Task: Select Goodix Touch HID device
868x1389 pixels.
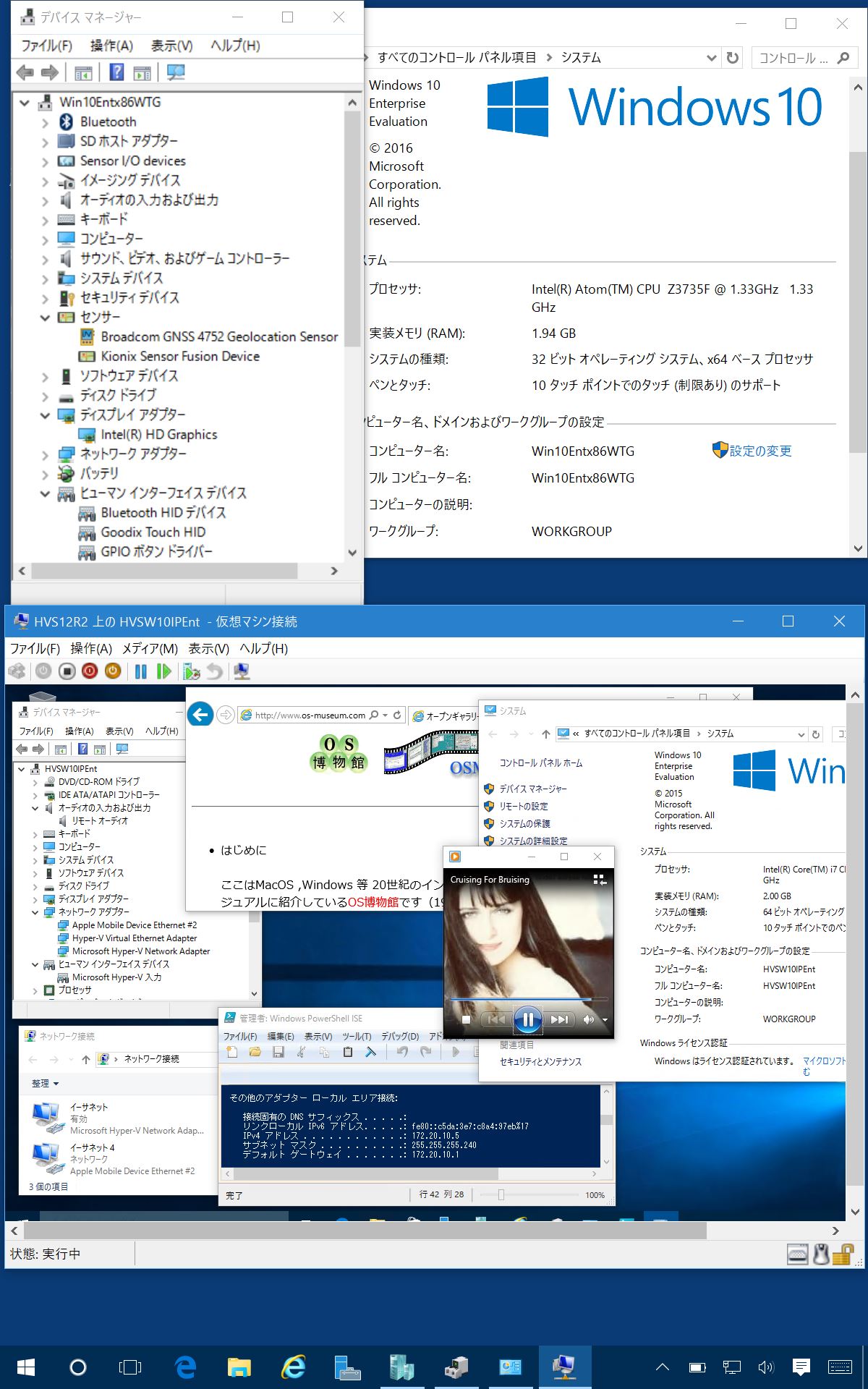Action: point(153,532)
